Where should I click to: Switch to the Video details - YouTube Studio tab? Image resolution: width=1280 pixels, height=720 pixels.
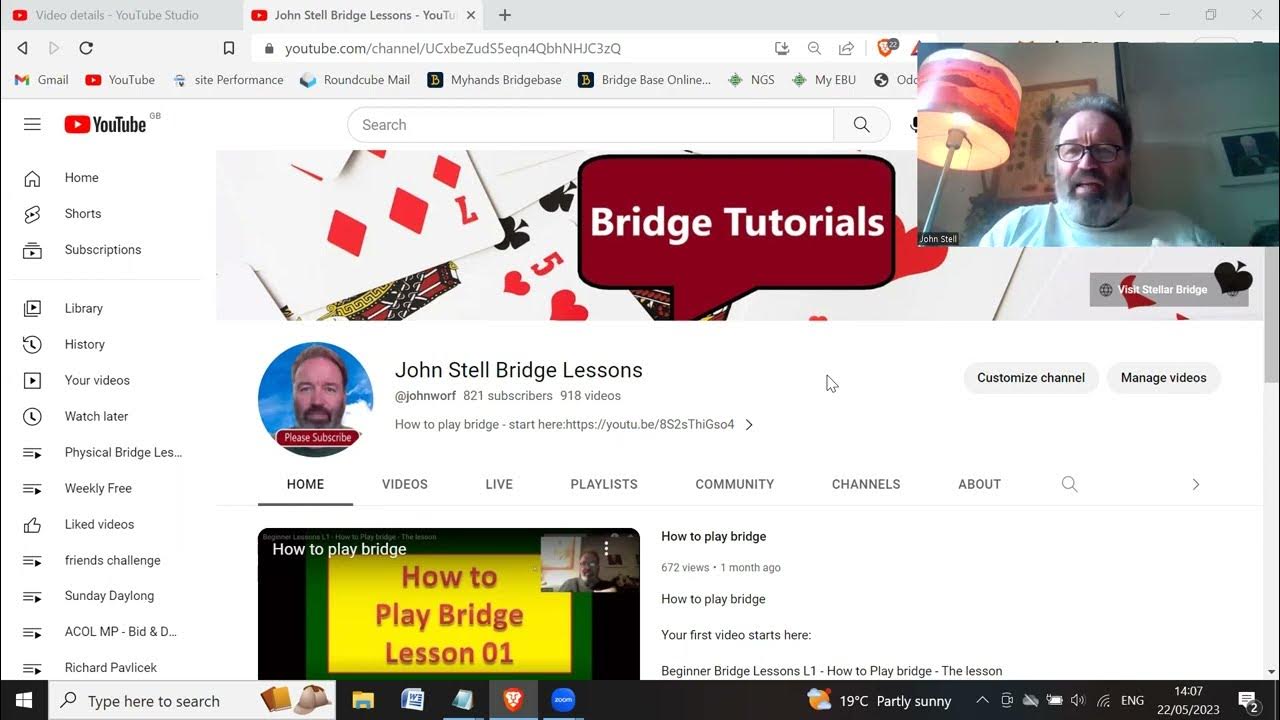118,15
